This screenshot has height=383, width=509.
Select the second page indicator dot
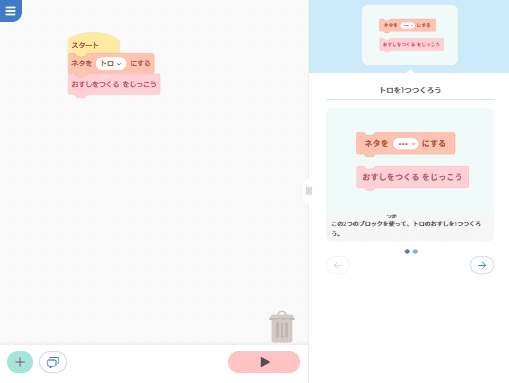[x=415, y=251]
